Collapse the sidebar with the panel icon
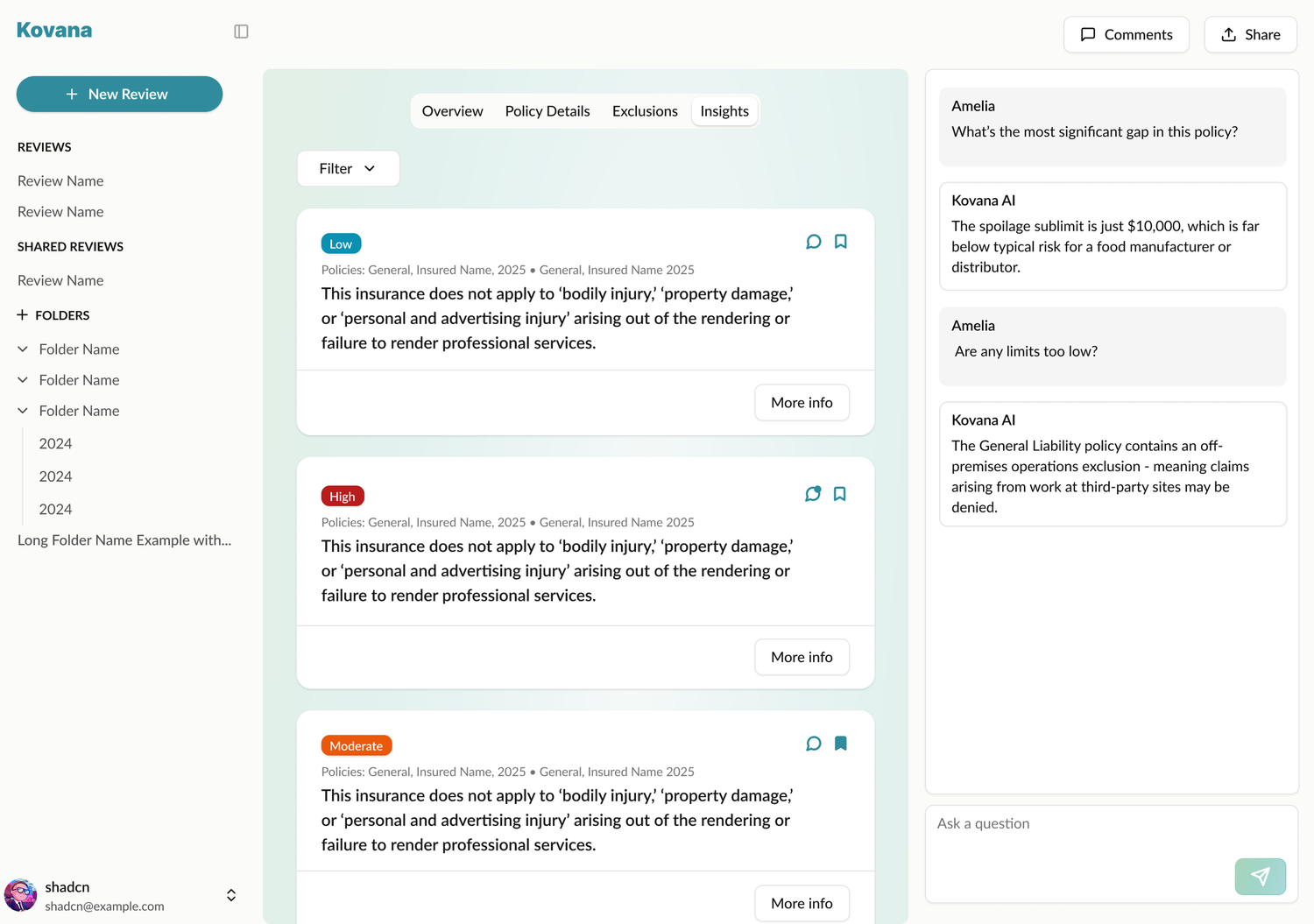This screenshot has width=1314, height=924. 241,32
